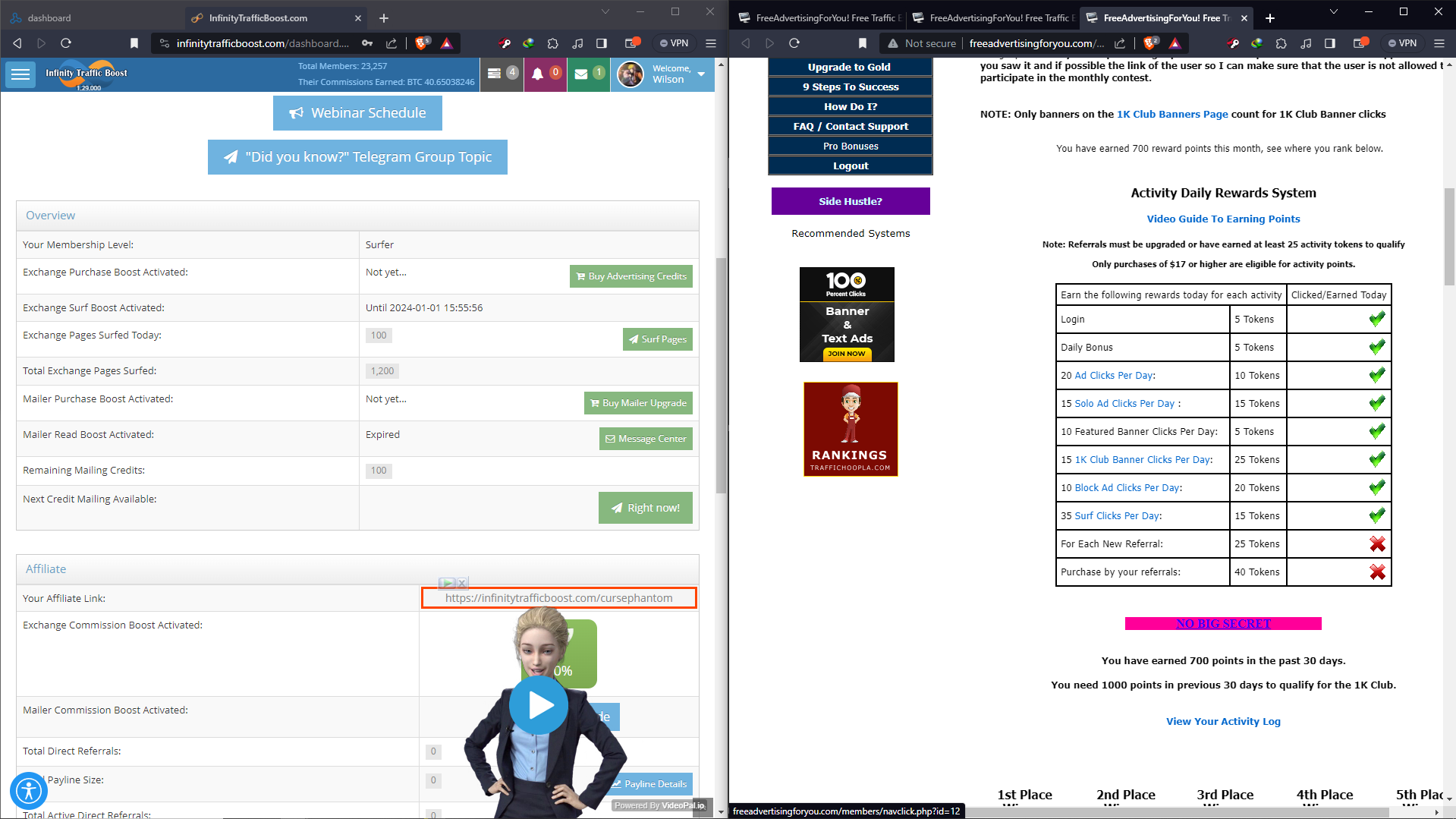1456x819 pixels.
Task: Click the Webinar Schedule button
Action: point(357,113)
